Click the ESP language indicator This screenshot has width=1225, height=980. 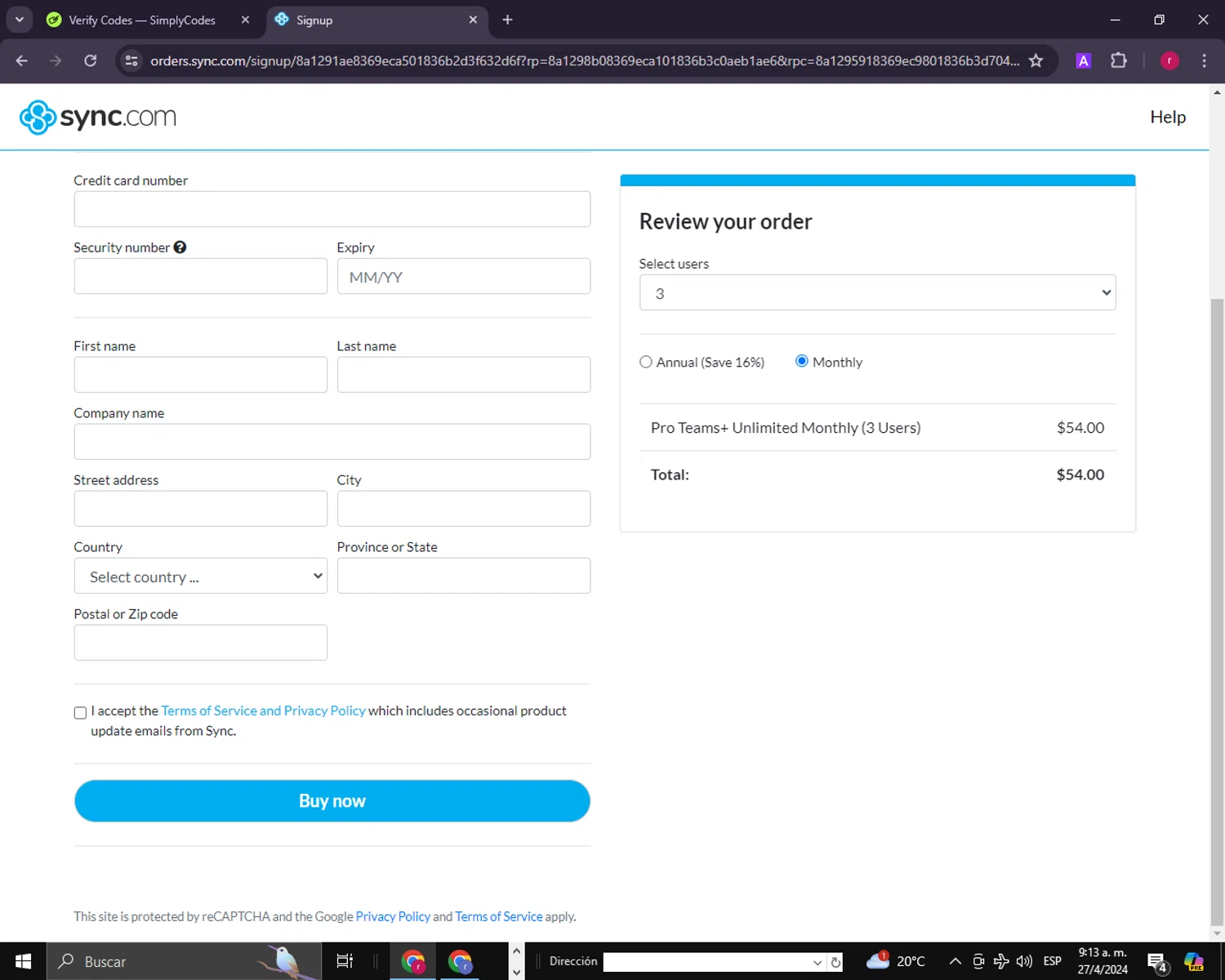[1052, 961]
